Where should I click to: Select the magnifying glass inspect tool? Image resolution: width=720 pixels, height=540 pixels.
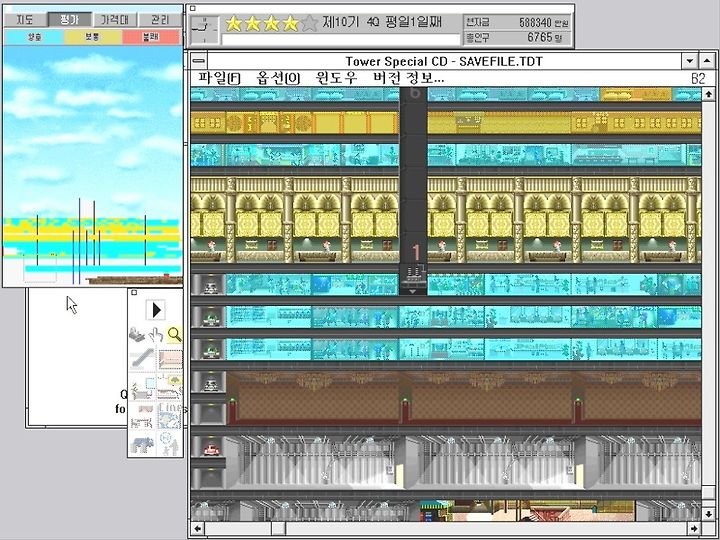click(x=175, y=334)
